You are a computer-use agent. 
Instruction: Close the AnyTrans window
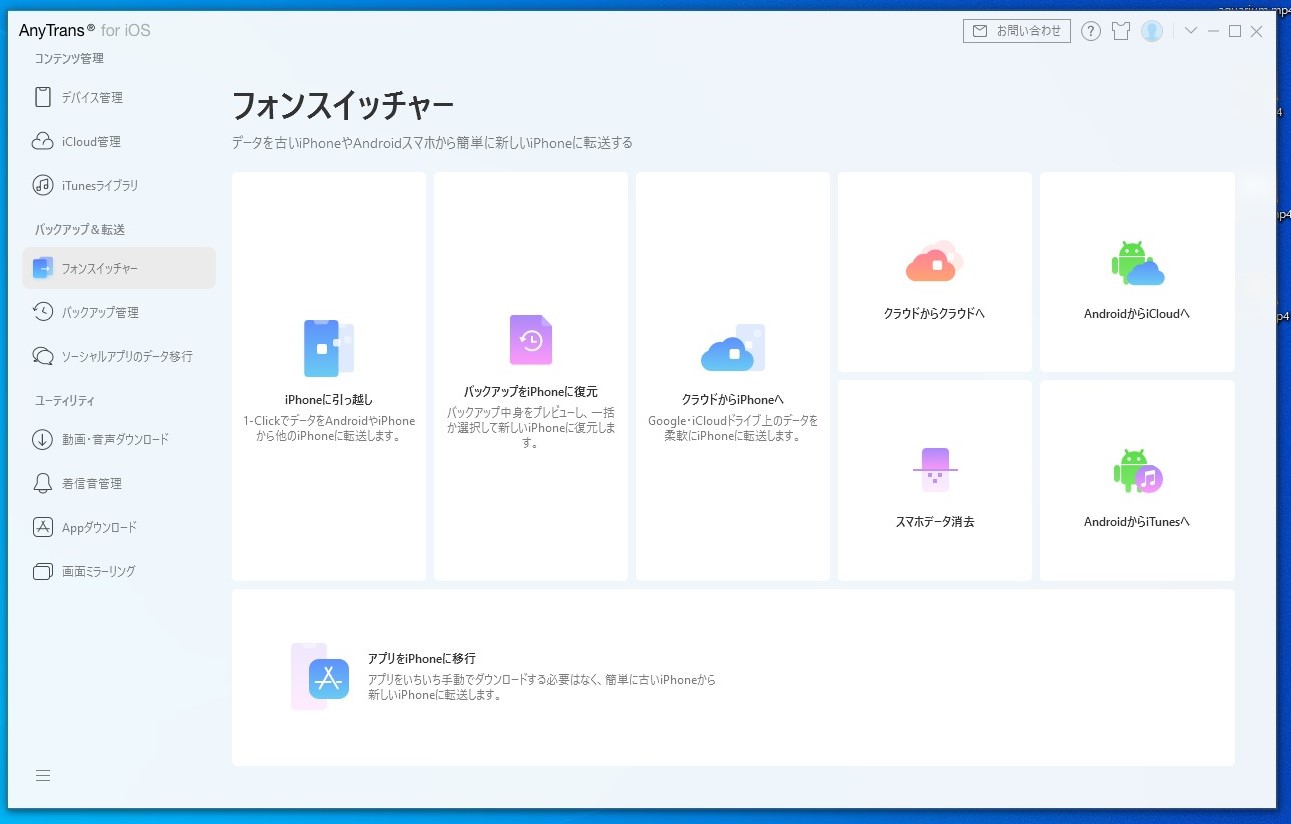1257,31
